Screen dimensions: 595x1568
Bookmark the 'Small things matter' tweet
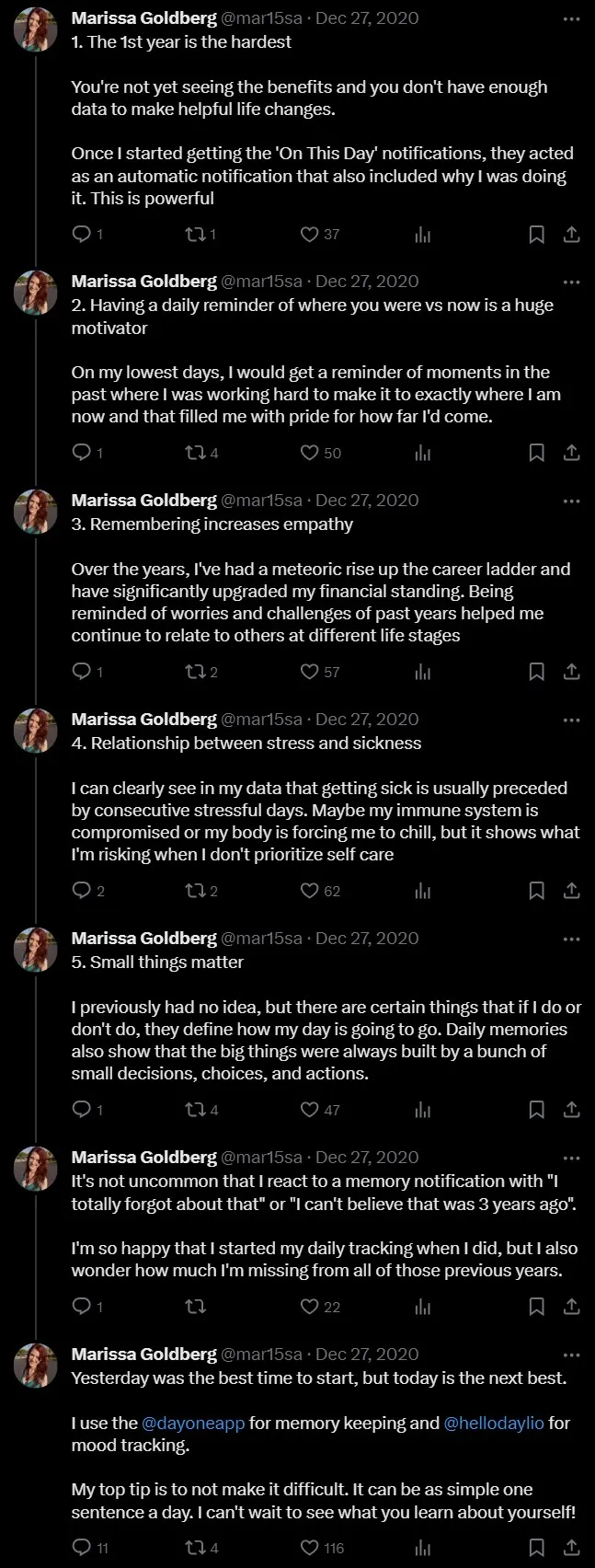pyautogui.click(x=537, y=1110)
